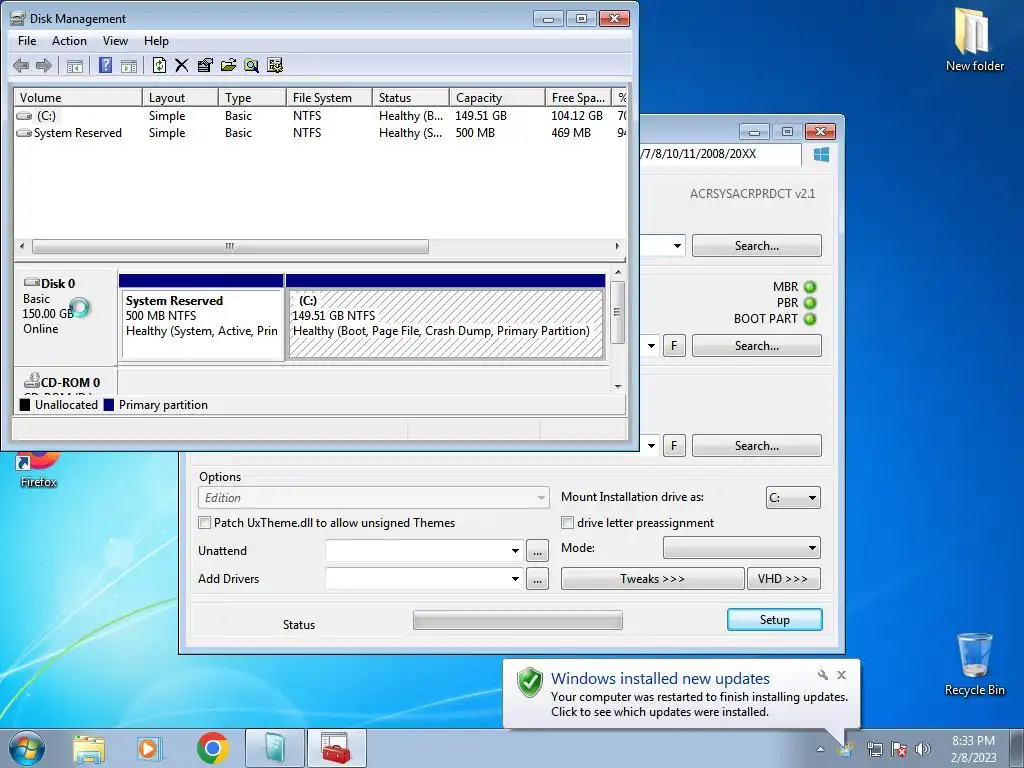The image size is (1024, 768).
Task: Click the volume speaker tray icon
Action: (x=922, y=749)
